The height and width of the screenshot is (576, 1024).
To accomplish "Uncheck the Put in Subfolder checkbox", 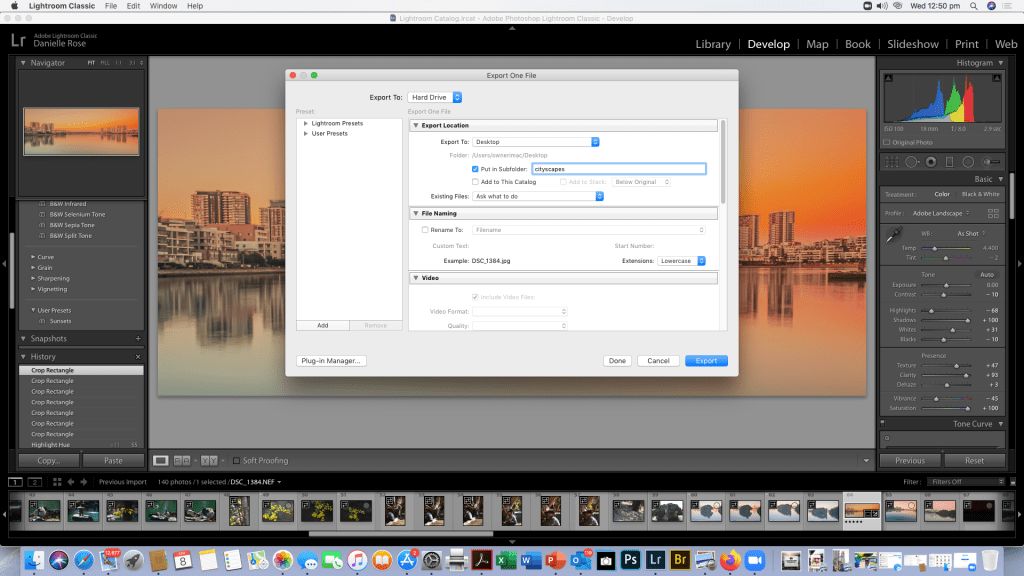I will [x=475, y=169].
